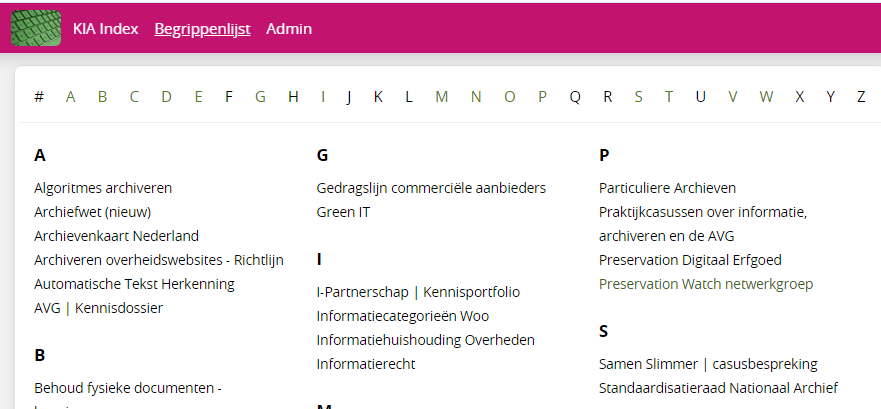Screen dimensions: 881x409
Task: Open Samen Slimmer | casusbespreking link
Action: (x=708, y=363)
